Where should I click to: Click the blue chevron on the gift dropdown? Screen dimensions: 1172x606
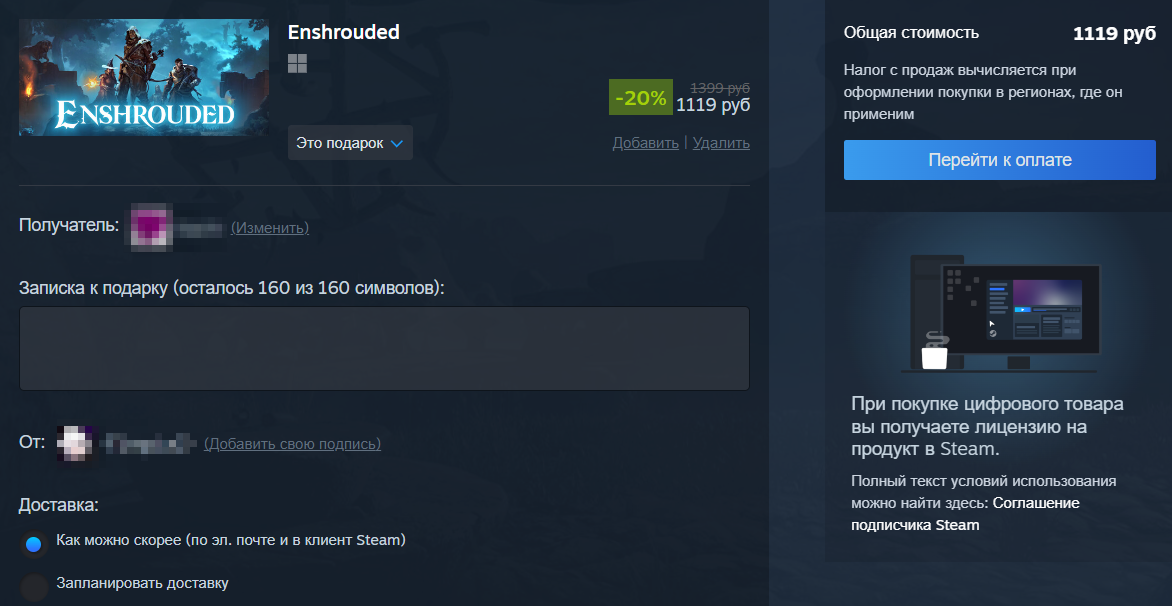tap(396, 143)
